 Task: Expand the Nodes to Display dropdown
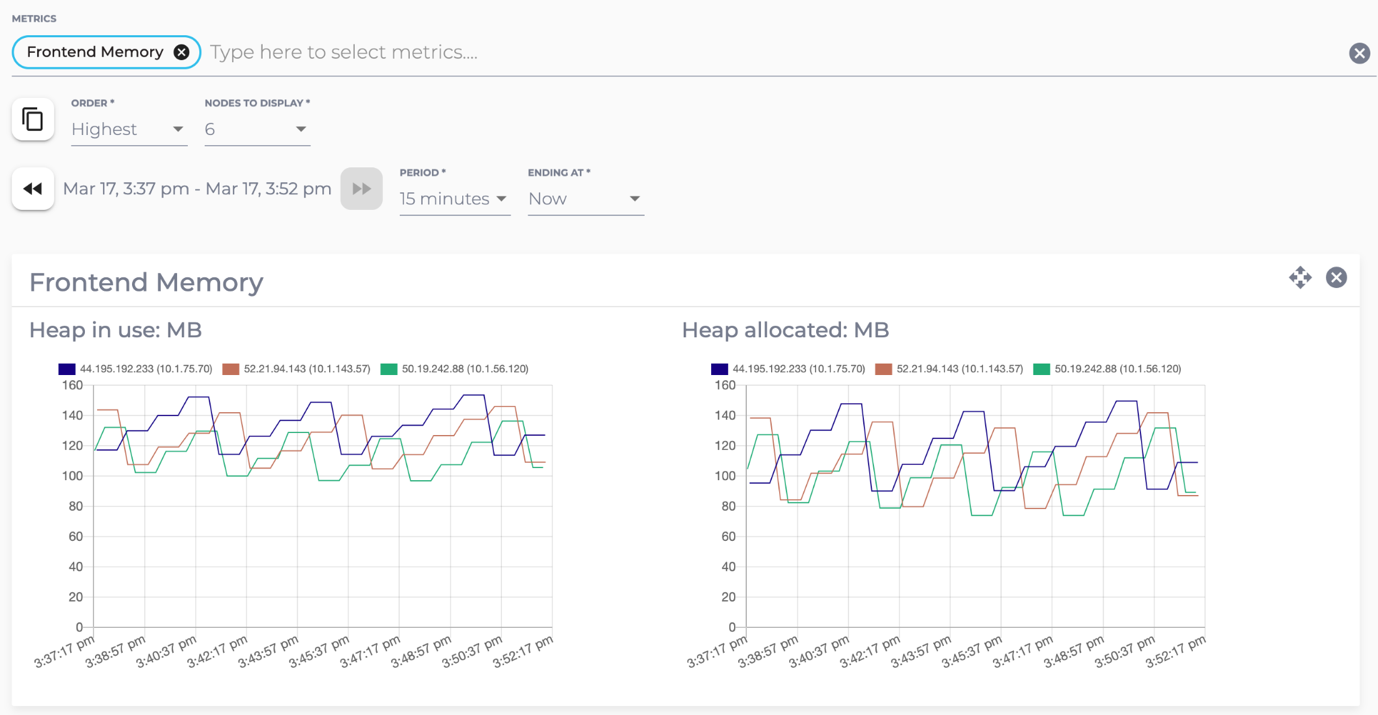pos(257,130)
